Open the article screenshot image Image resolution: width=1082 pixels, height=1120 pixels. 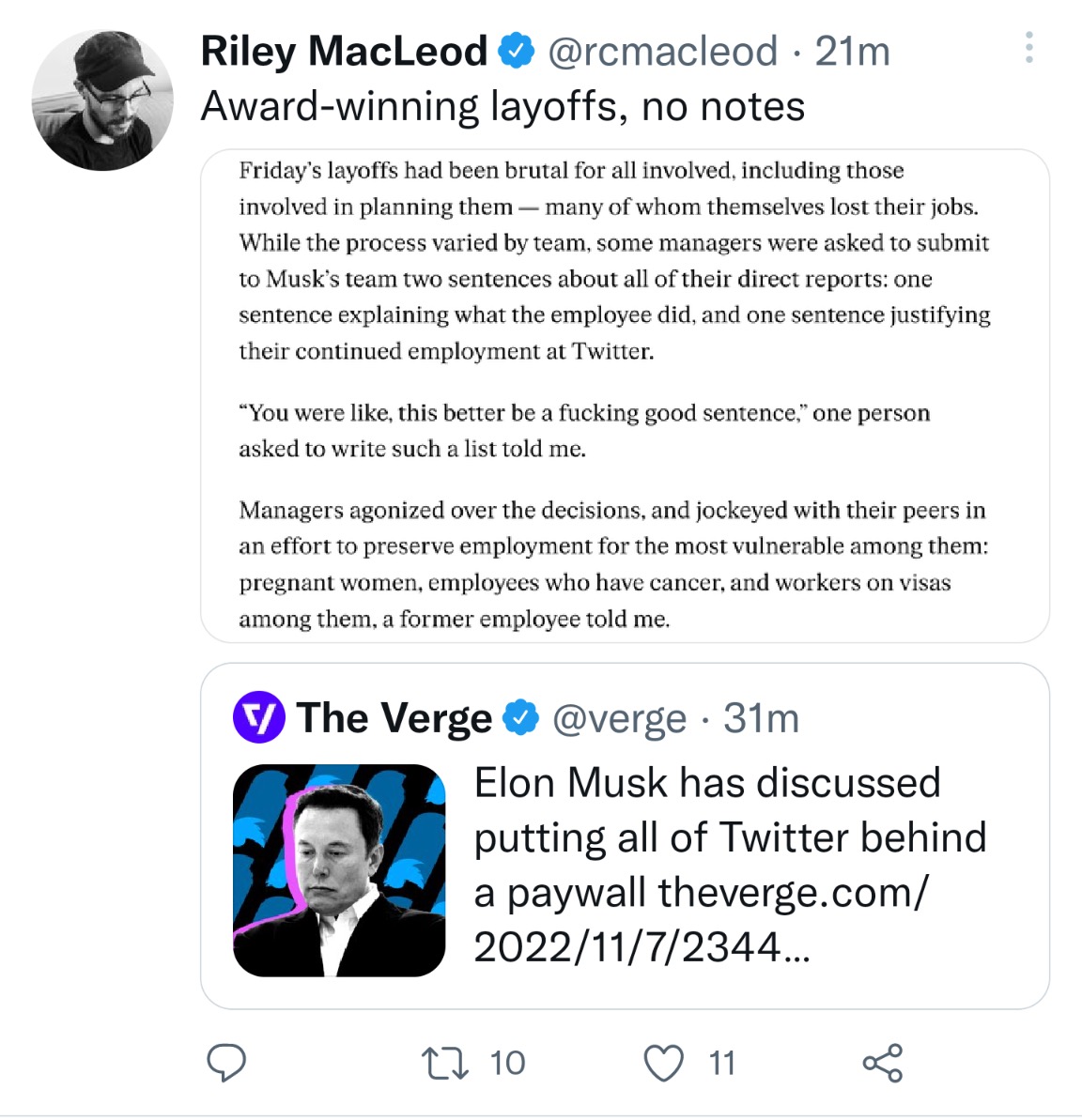(624, 395)
